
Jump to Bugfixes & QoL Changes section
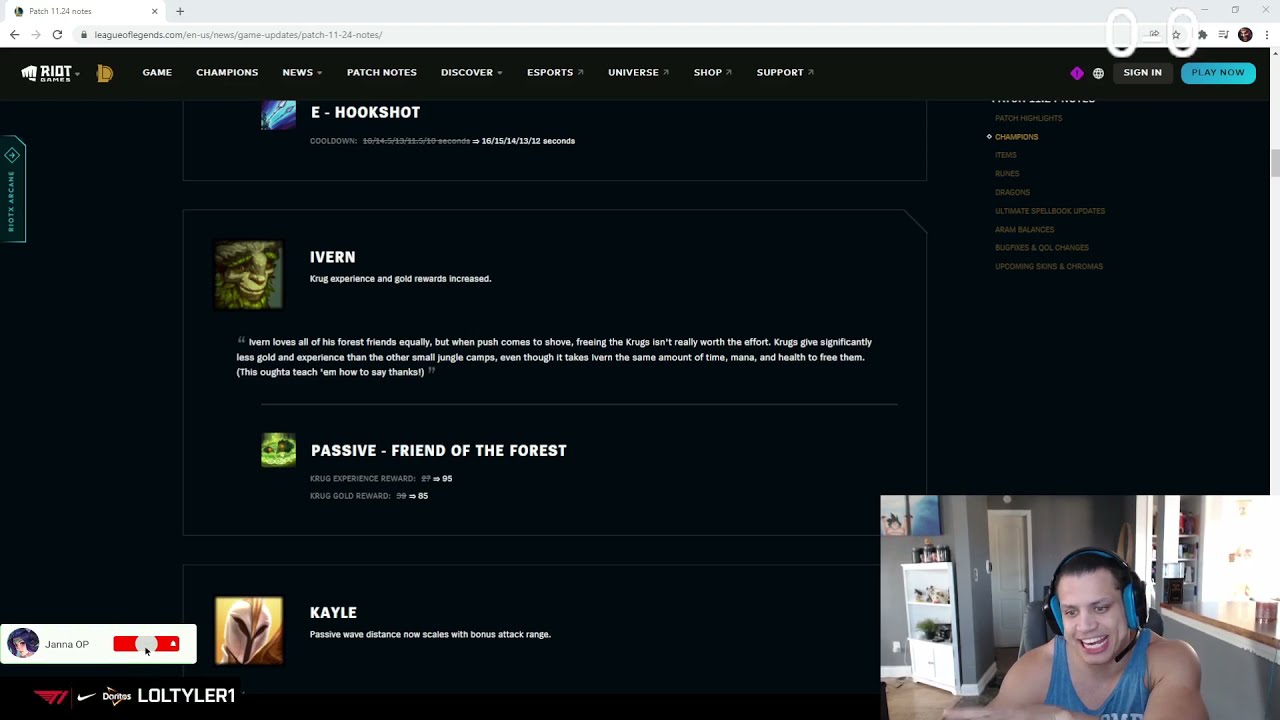click(x=1042, y=248)
